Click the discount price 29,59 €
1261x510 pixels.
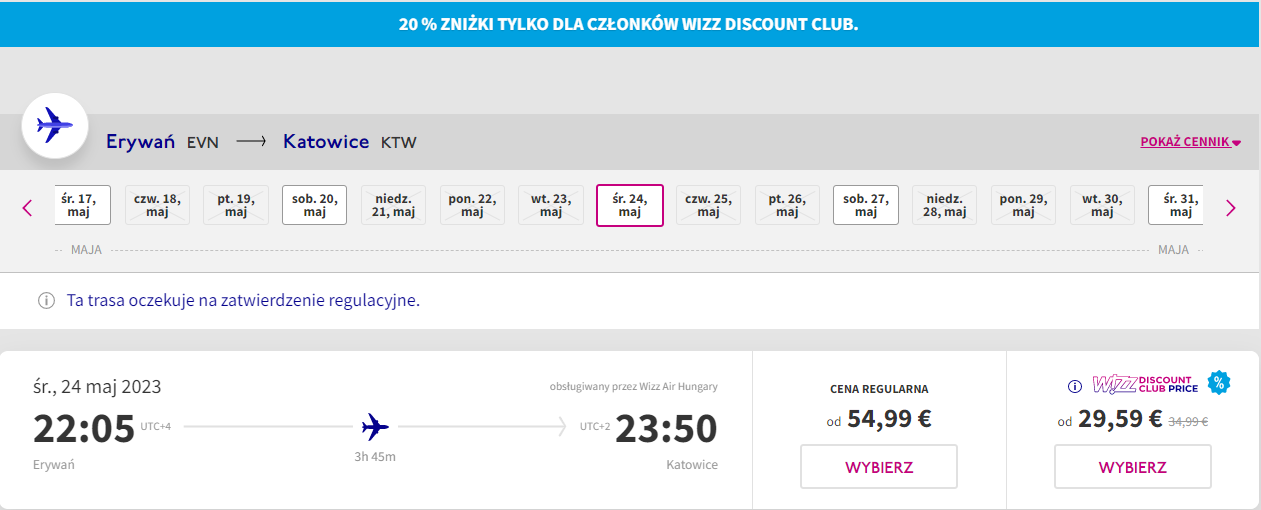tap(1120, 419)
